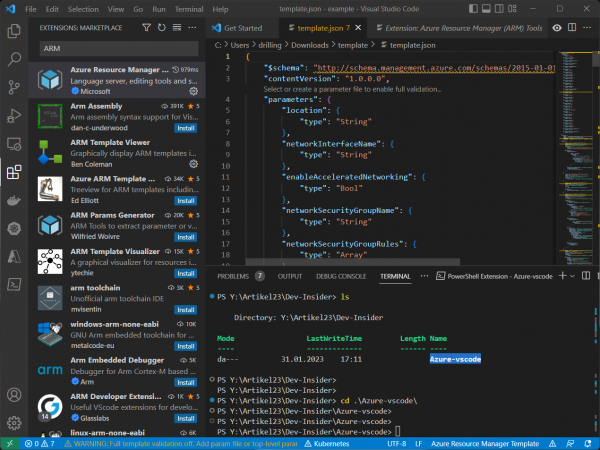The height and width of the screenshot is (450, 600).
Task: Install Azure ARM Template extension by Ed Elliott
Action: coord(186,201)
